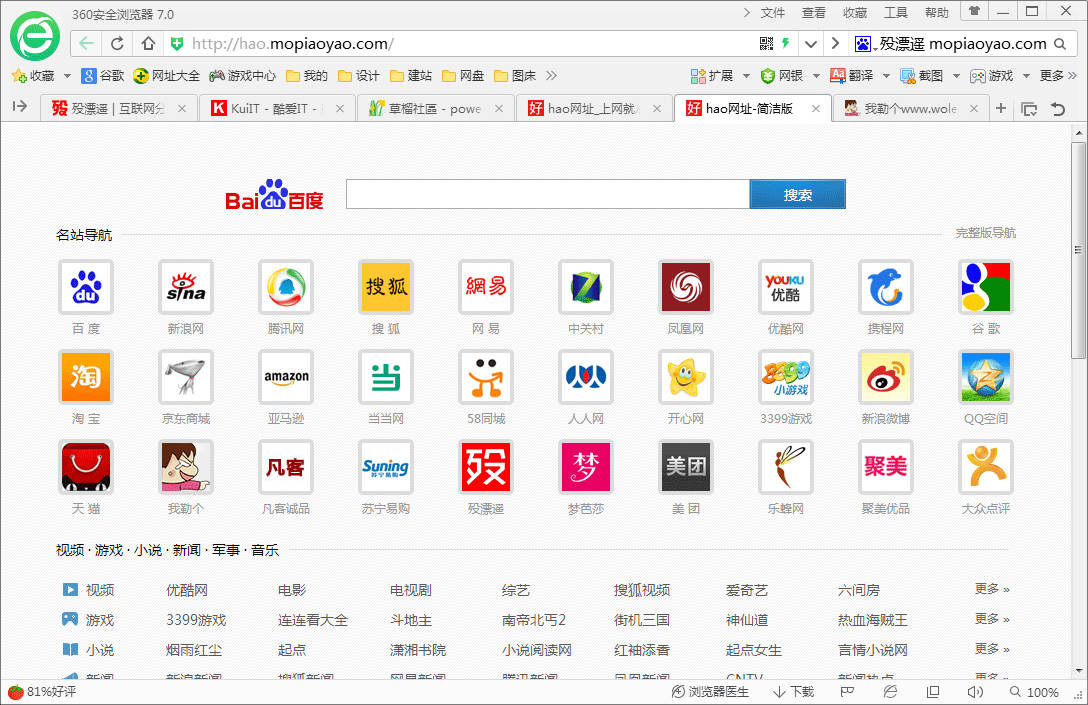Open 下载 downloads in the status bar

tap(793, 692)
